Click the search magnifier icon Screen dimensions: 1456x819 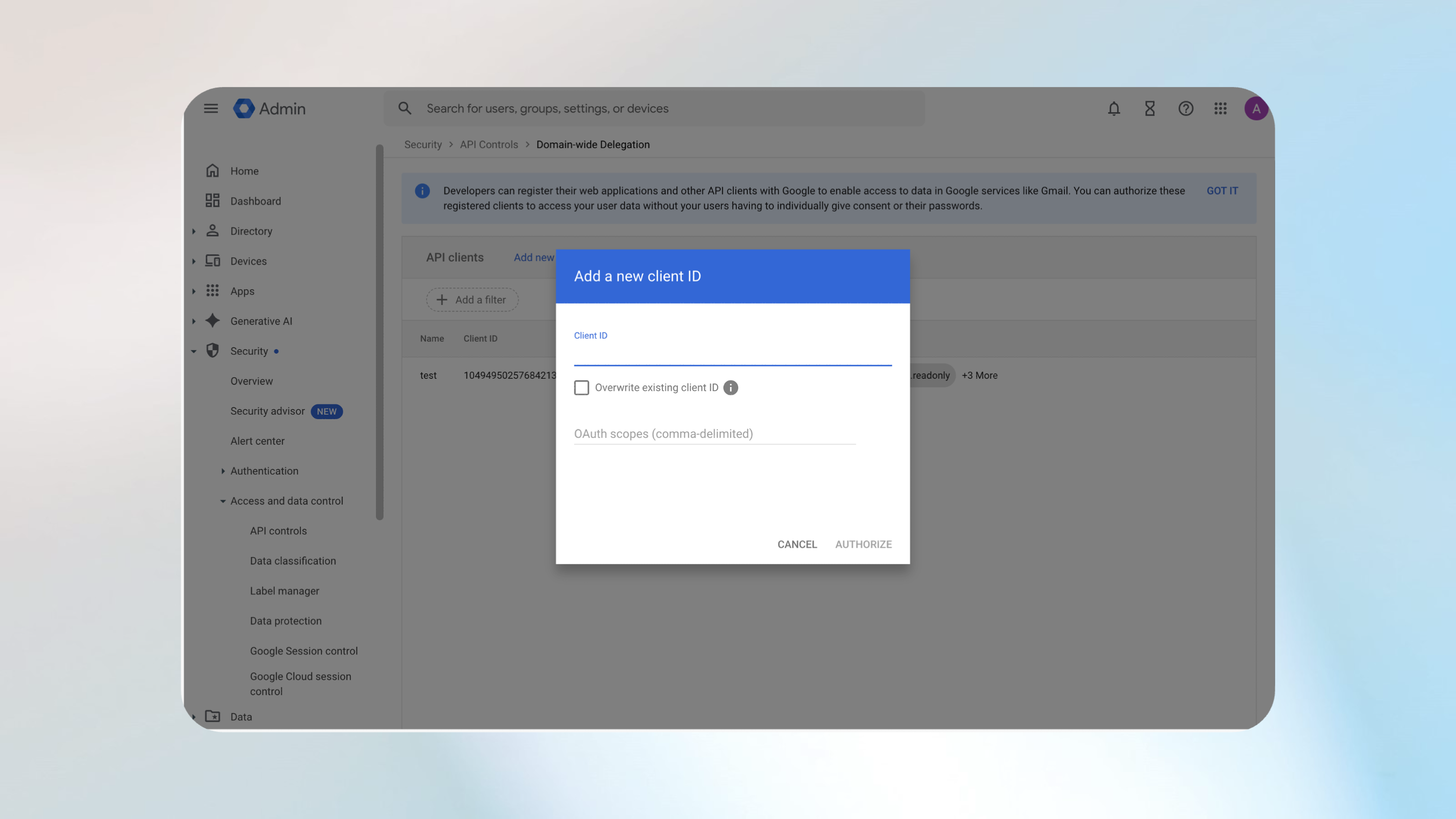click(x=404, y=108)
